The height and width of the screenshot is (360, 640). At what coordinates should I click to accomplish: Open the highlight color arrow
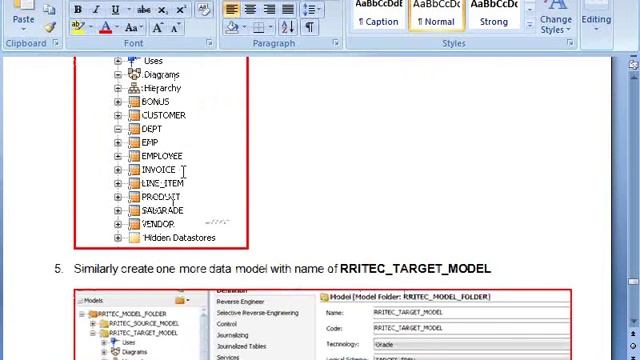click(x=91, y=27)
